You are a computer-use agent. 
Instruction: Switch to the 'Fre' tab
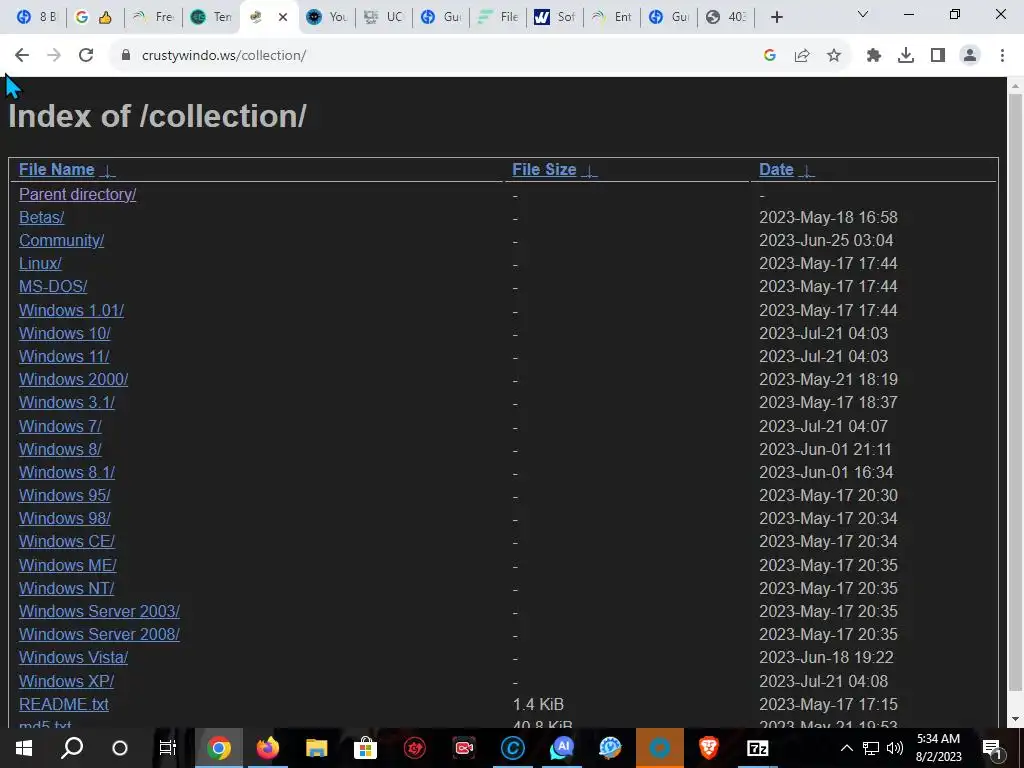[153, 17]
